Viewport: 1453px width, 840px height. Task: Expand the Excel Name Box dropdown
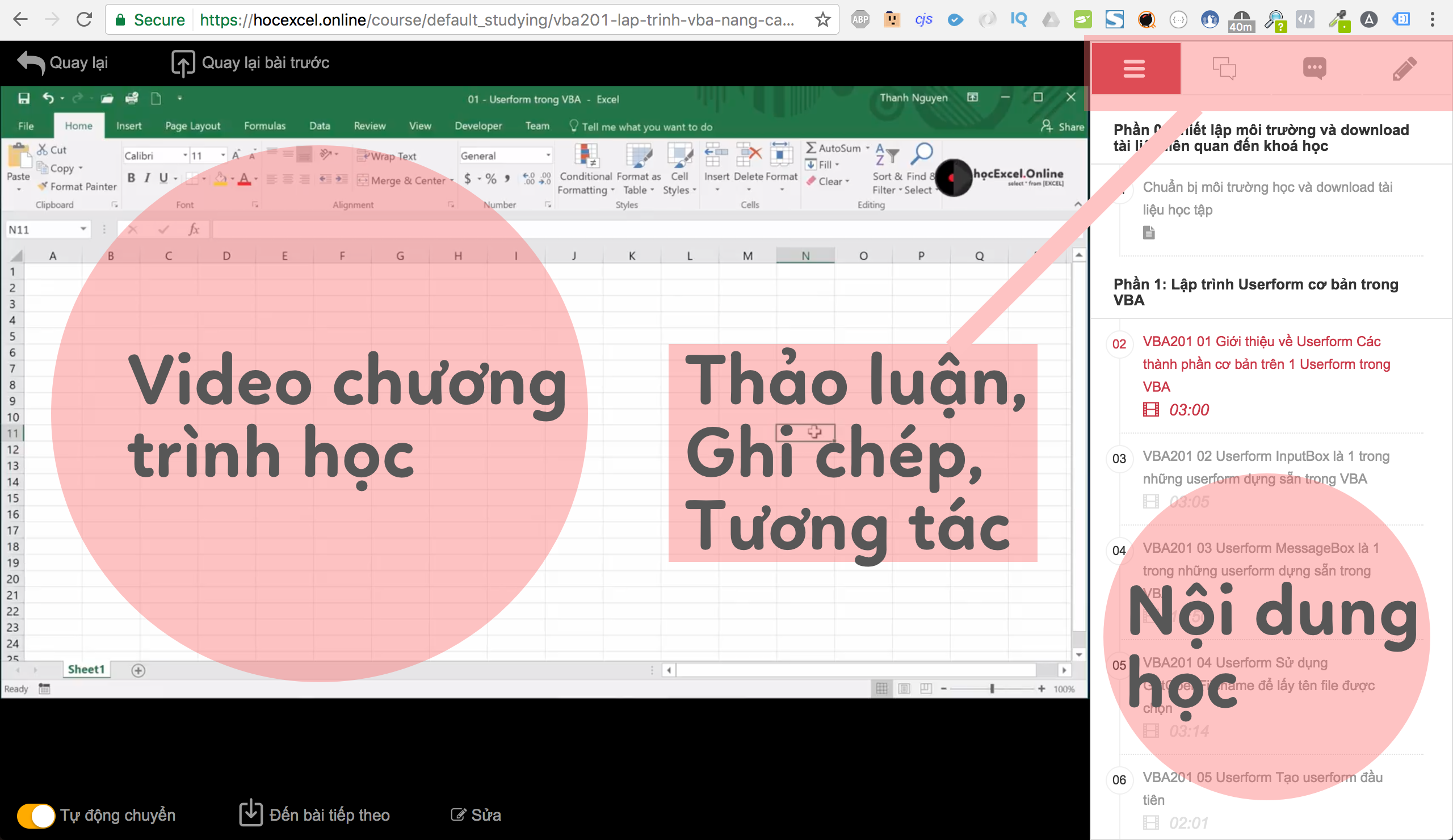(x=83, y=229)
